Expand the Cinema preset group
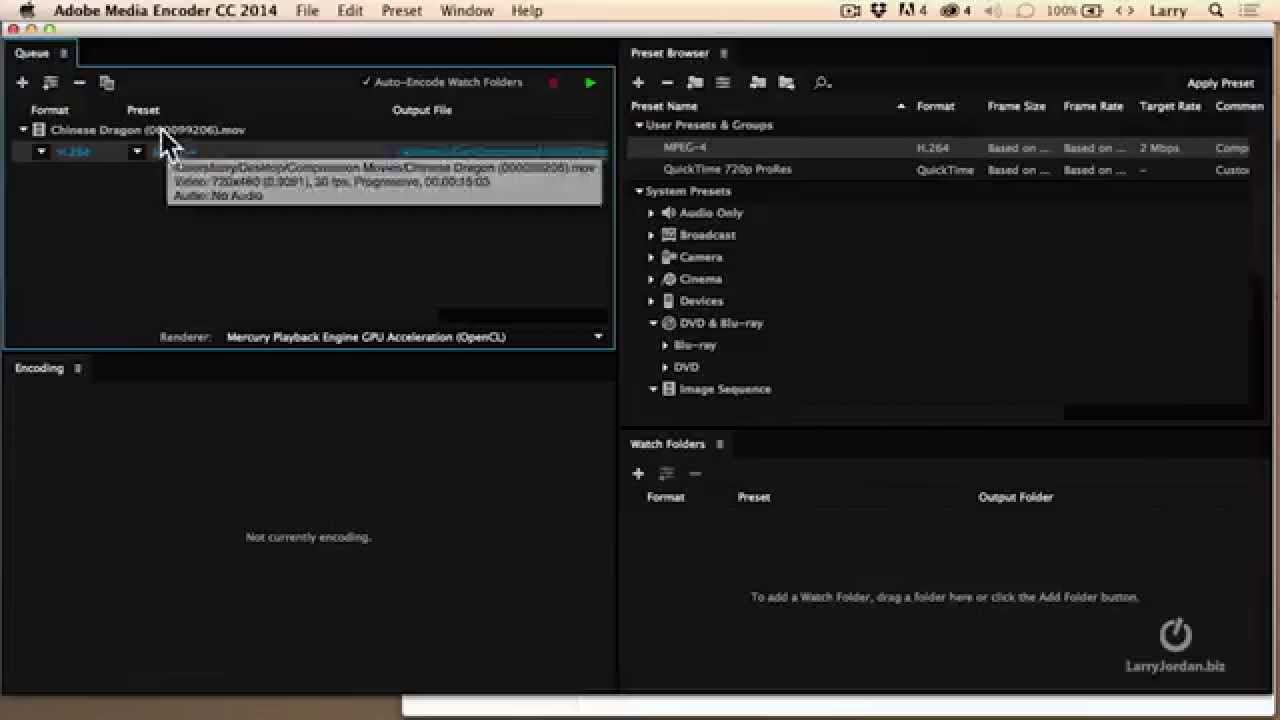1280x720 pixels. coord(651,279)
